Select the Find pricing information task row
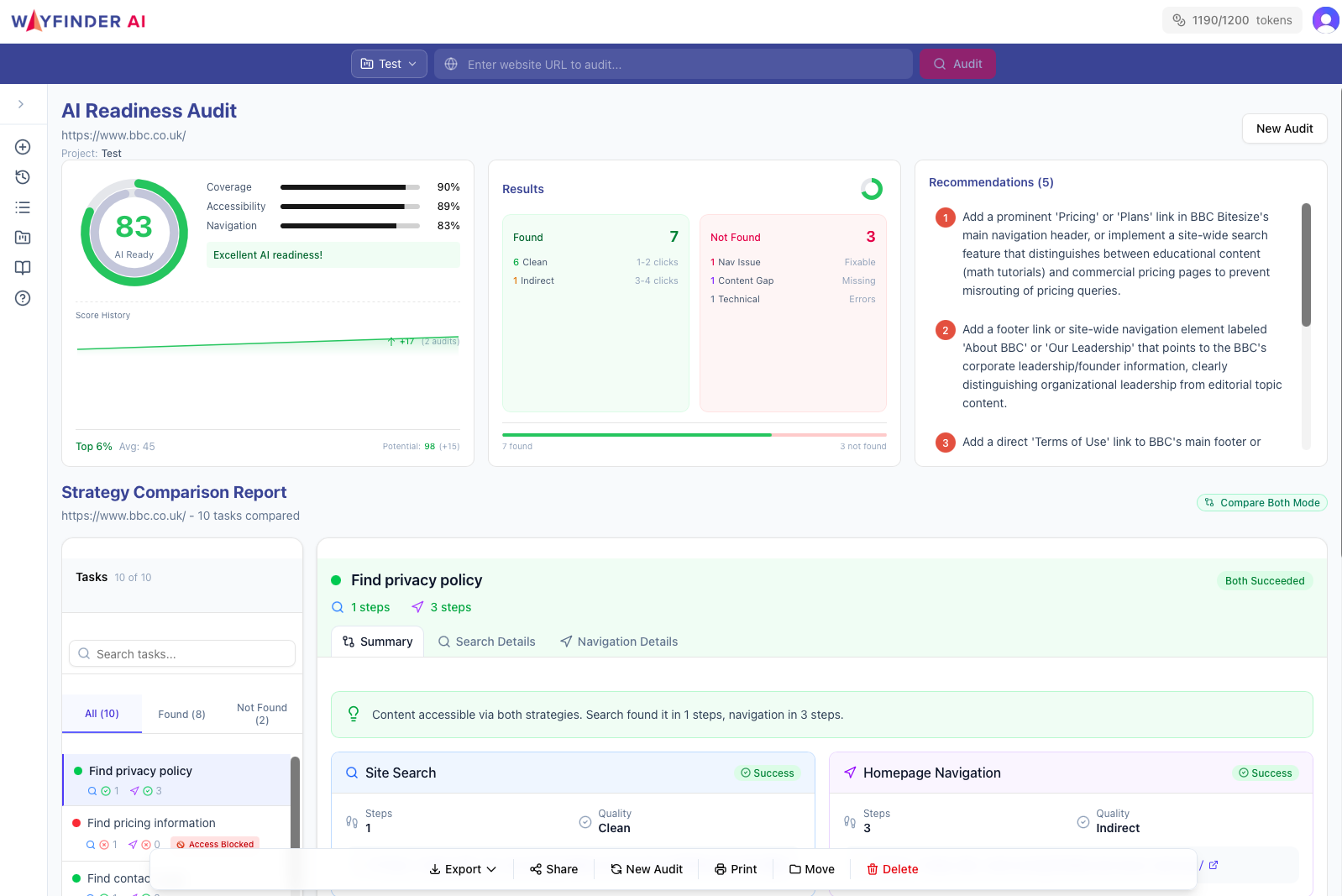Image resolution: width=1342 pixels, height=896 pixels. pos(176,833)
